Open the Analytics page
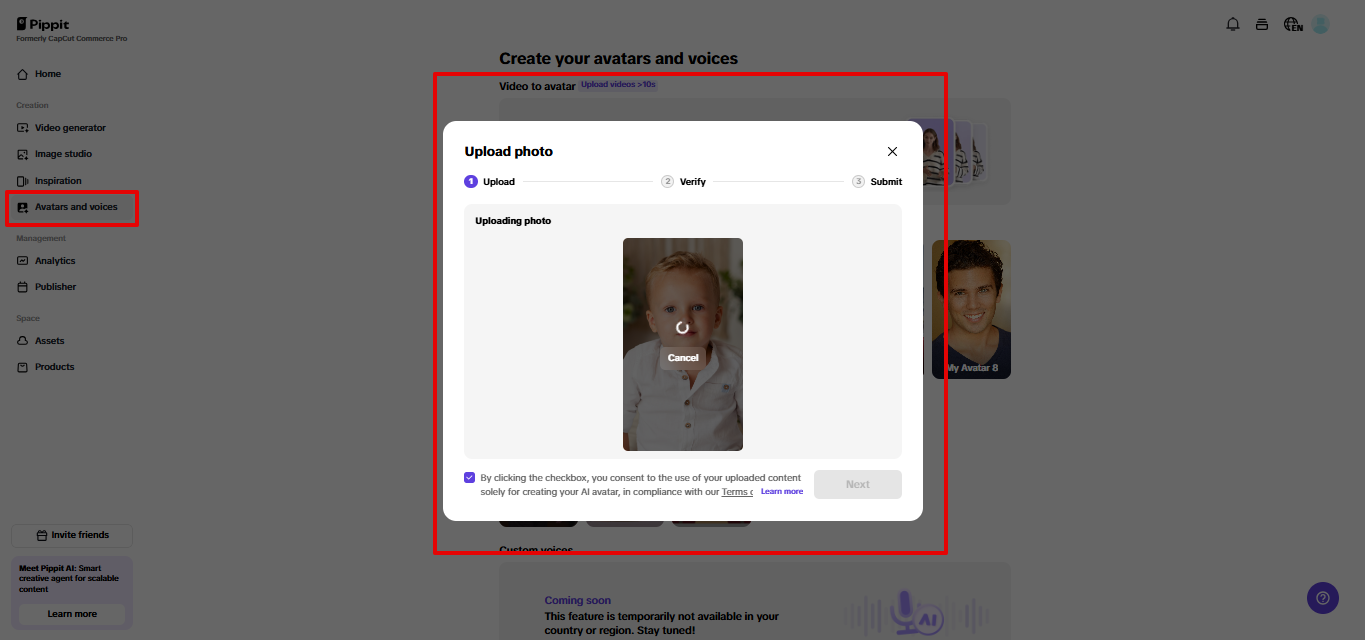This screenshot has height=640, width=1365. tap(57, 260)
